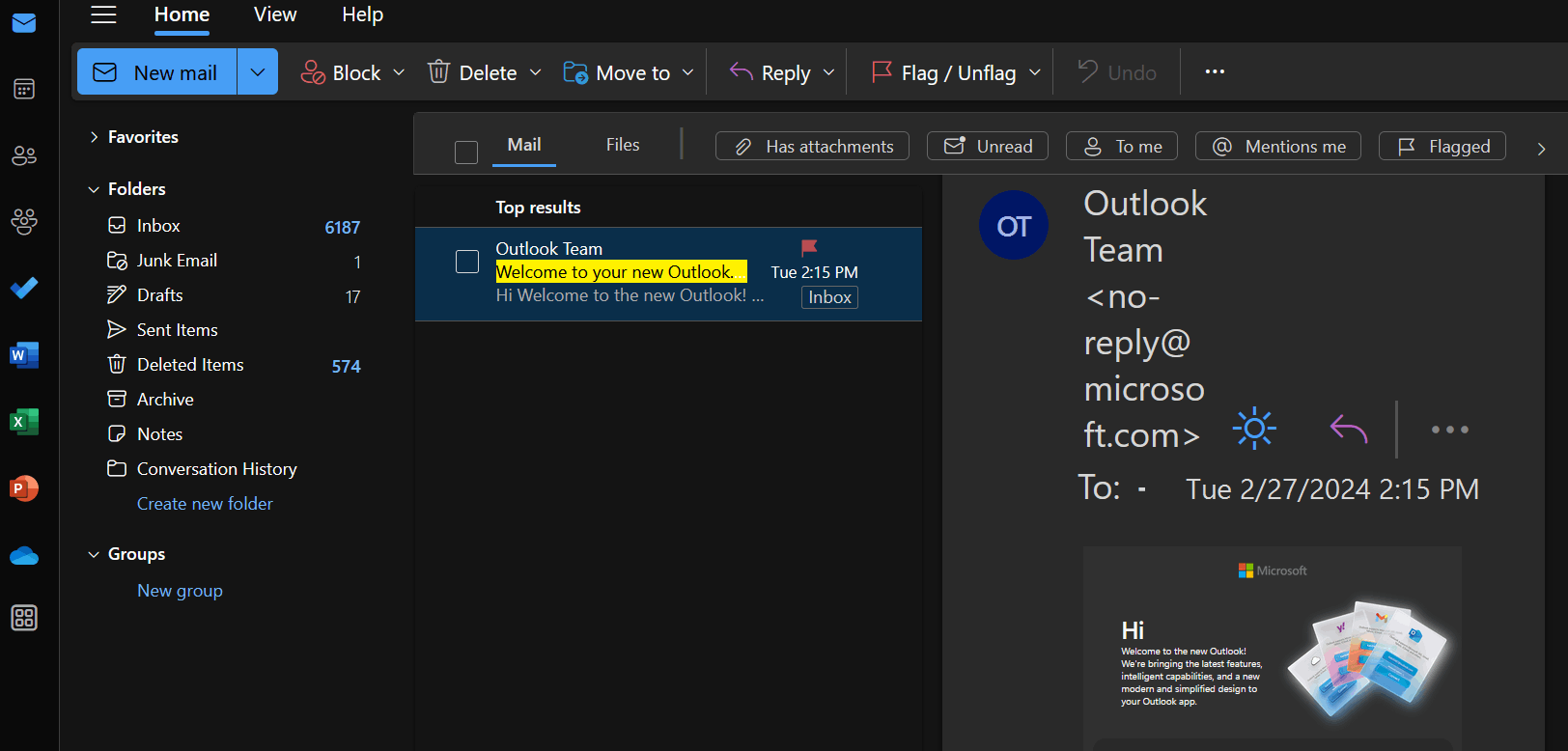Click Move to button
Viewport: 1568px width, 751px height.
[616, 72]
